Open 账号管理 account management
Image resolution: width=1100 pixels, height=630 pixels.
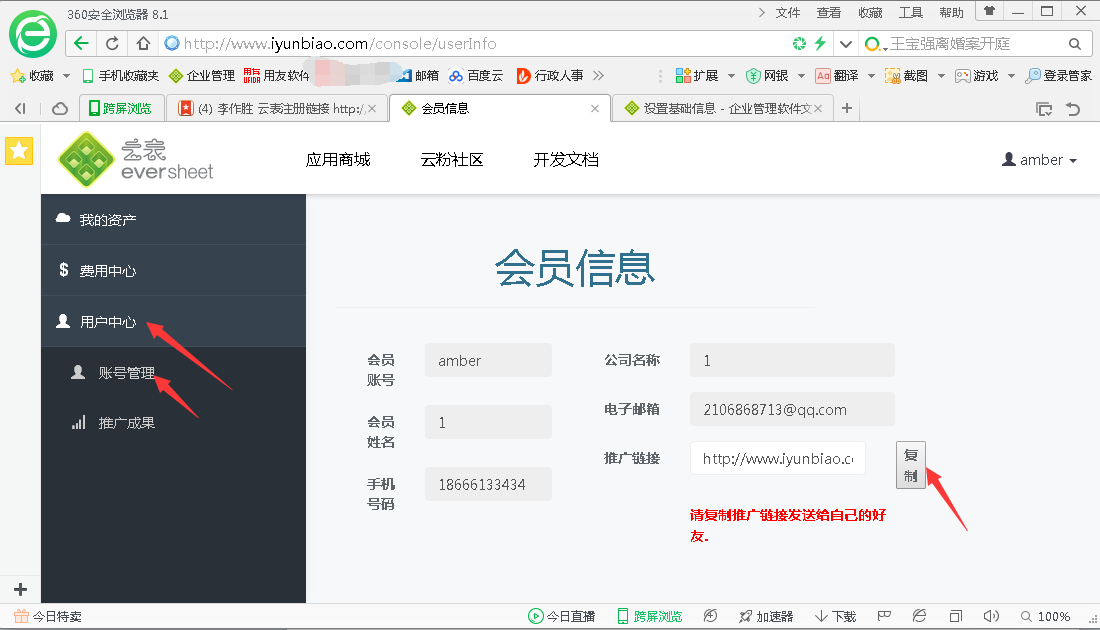tap(173, 373)
